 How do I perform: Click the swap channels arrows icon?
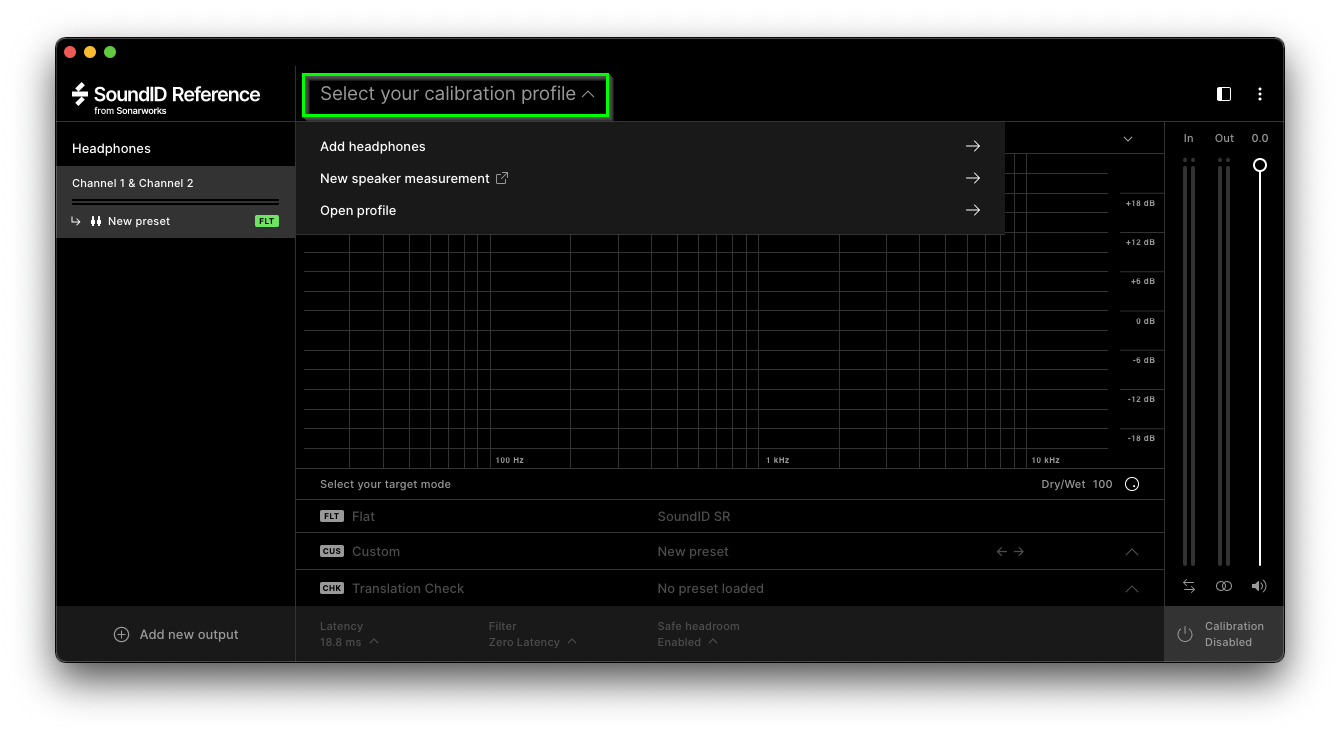pos(1188,586)
